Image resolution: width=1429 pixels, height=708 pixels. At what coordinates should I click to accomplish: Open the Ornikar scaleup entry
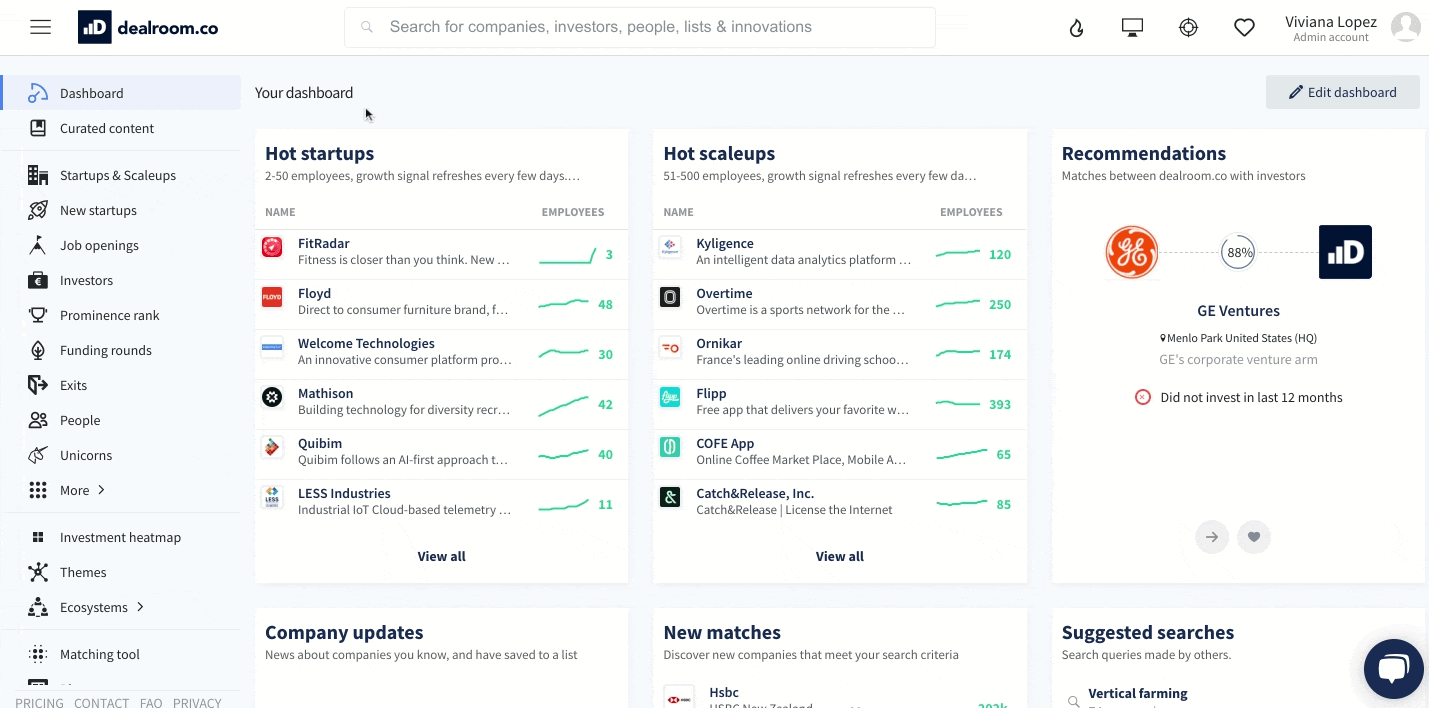(840, 354)
